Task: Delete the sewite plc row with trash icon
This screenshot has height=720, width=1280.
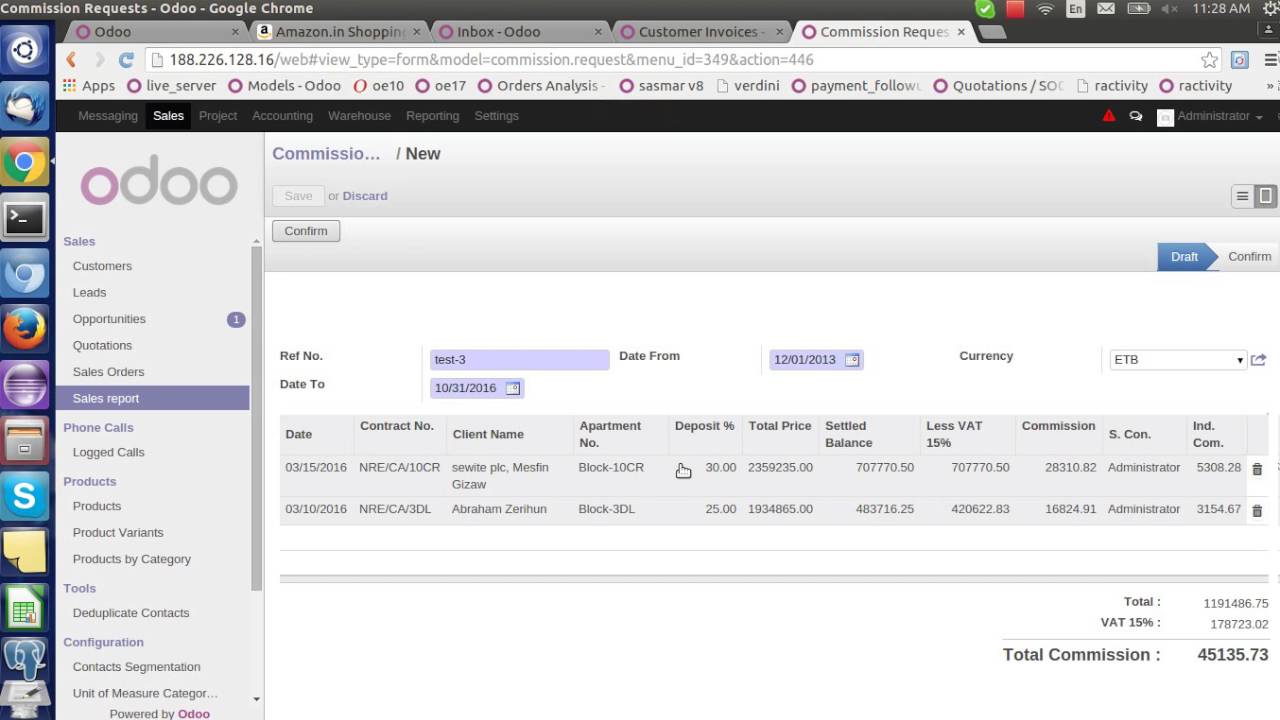Action: click(x=1257, y=468)
